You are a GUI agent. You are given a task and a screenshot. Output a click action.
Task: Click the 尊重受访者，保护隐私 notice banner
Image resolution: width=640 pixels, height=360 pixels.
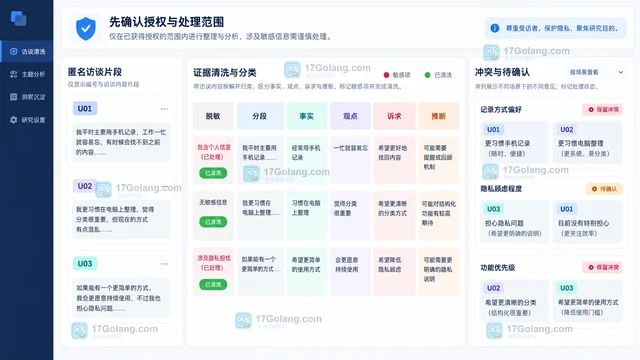pyautogui.click(x=556, y=28)
